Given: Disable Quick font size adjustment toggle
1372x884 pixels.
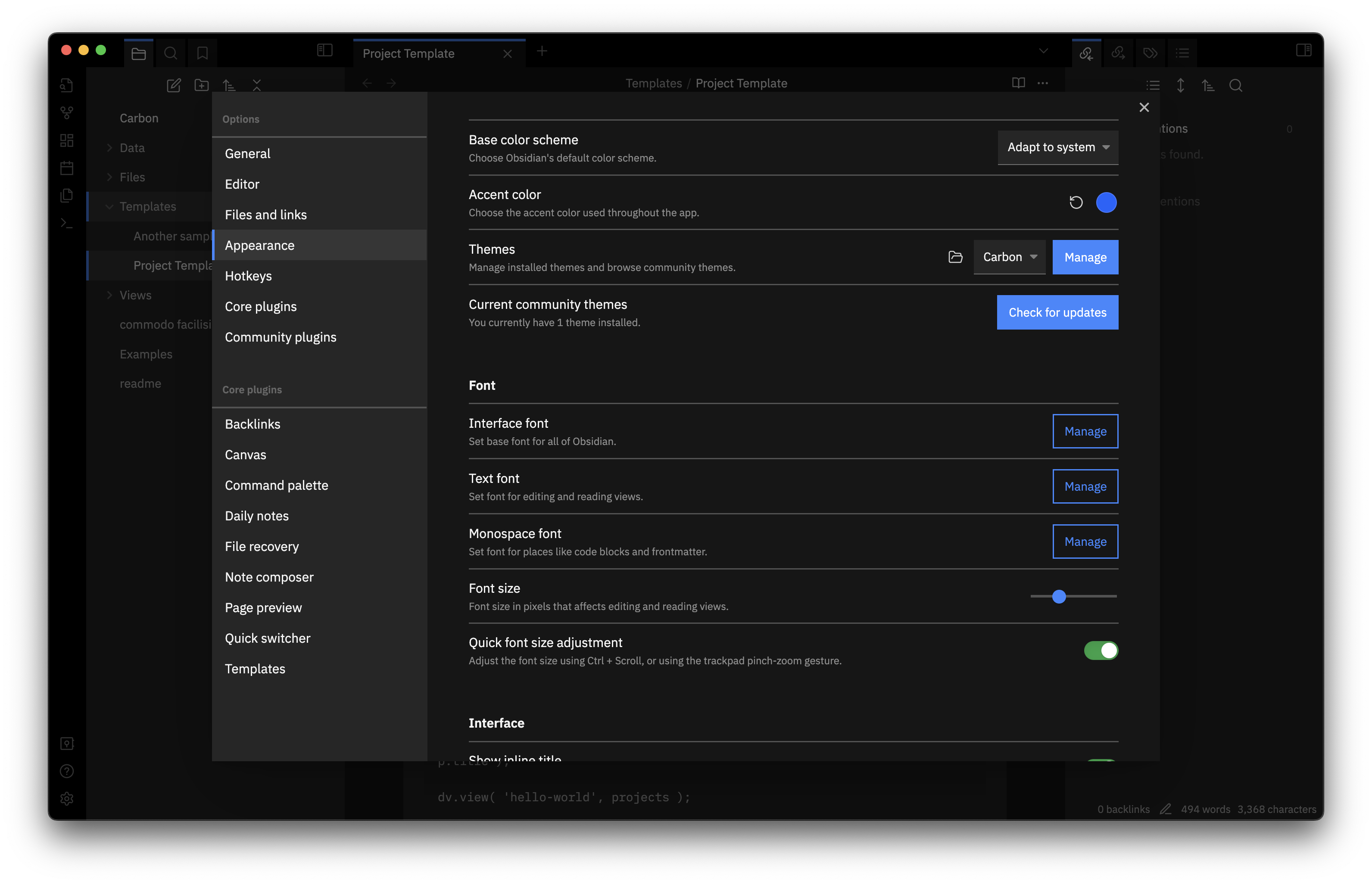Looking at the screenshot, I should [1101, 651].
